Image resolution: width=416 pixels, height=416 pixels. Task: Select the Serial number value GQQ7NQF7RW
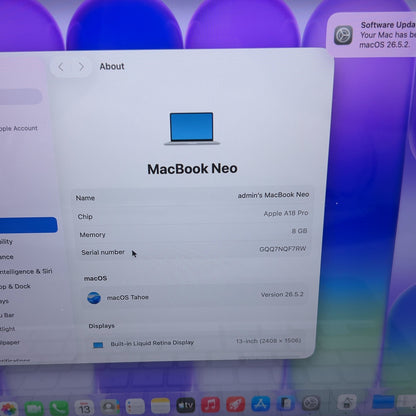pos(283,249)
